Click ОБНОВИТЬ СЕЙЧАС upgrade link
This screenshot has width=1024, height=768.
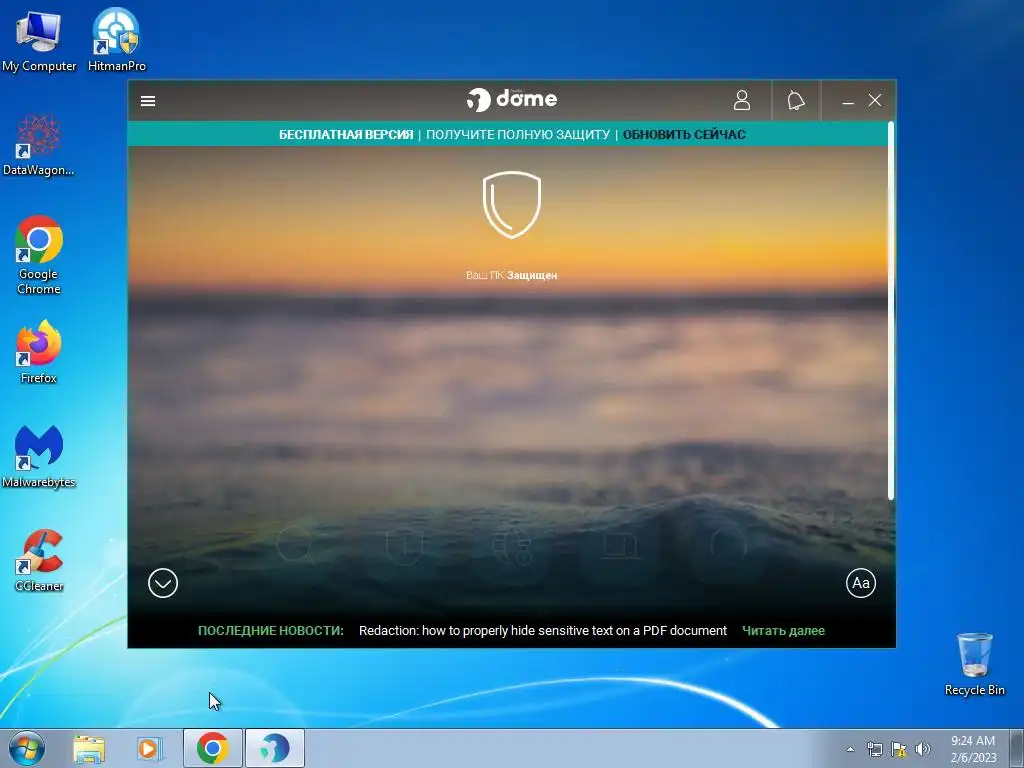tap(684, 135)
